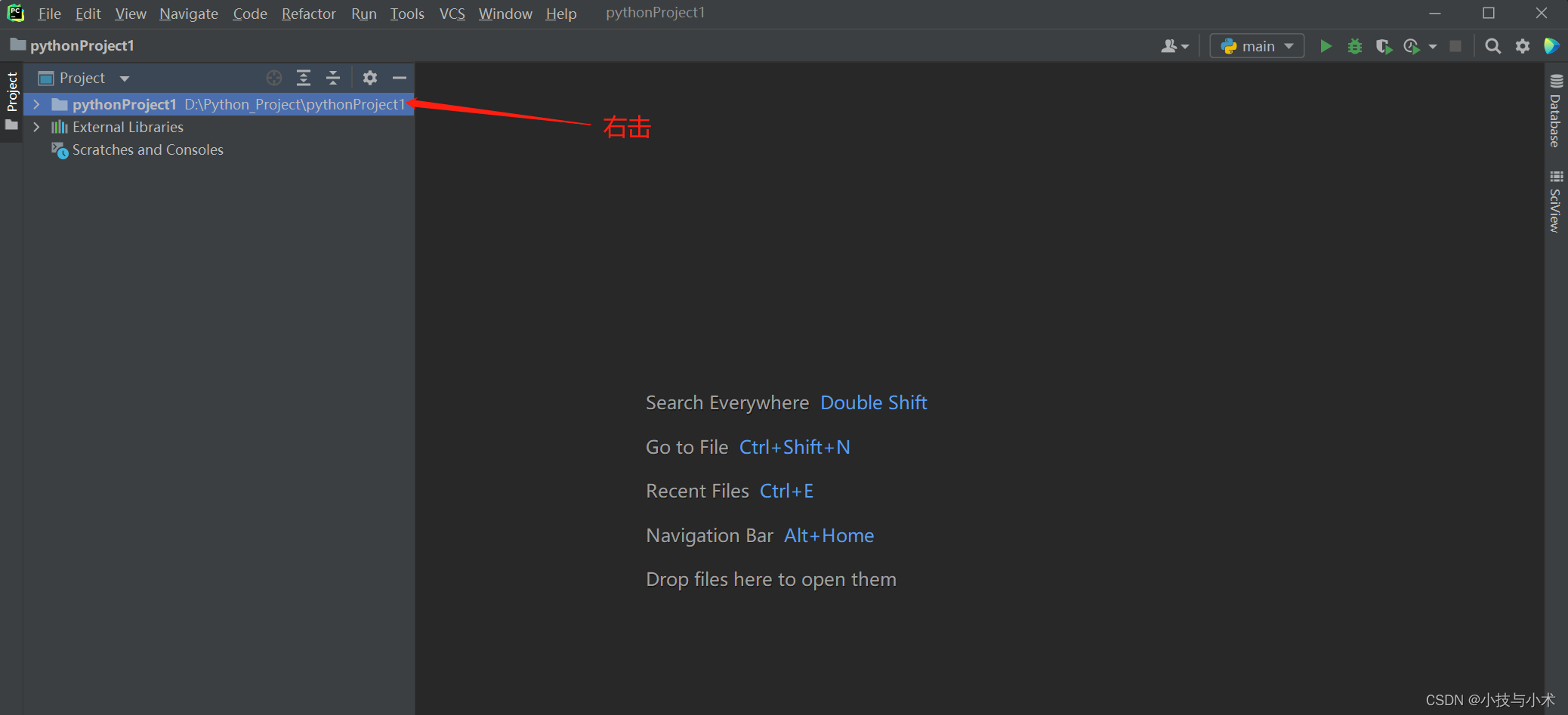Close the PyCharm window
Screen dimensions: 1568x715
1542,14
